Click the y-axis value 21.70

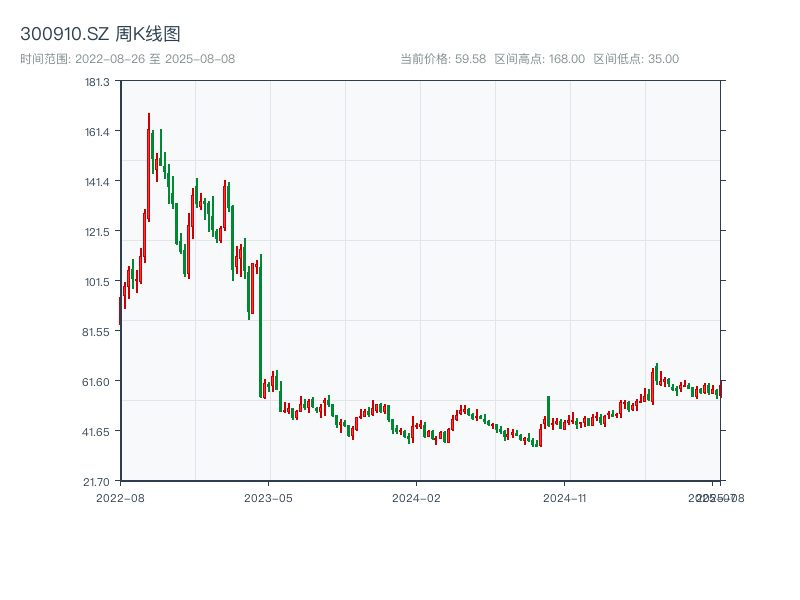click(96, 482)
